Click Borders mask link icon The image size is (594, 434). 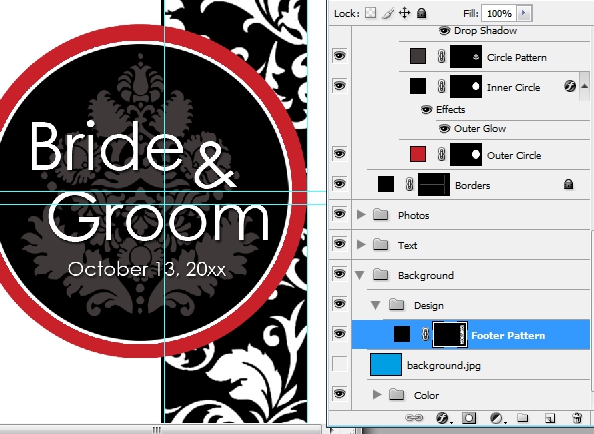pos(409,184)
